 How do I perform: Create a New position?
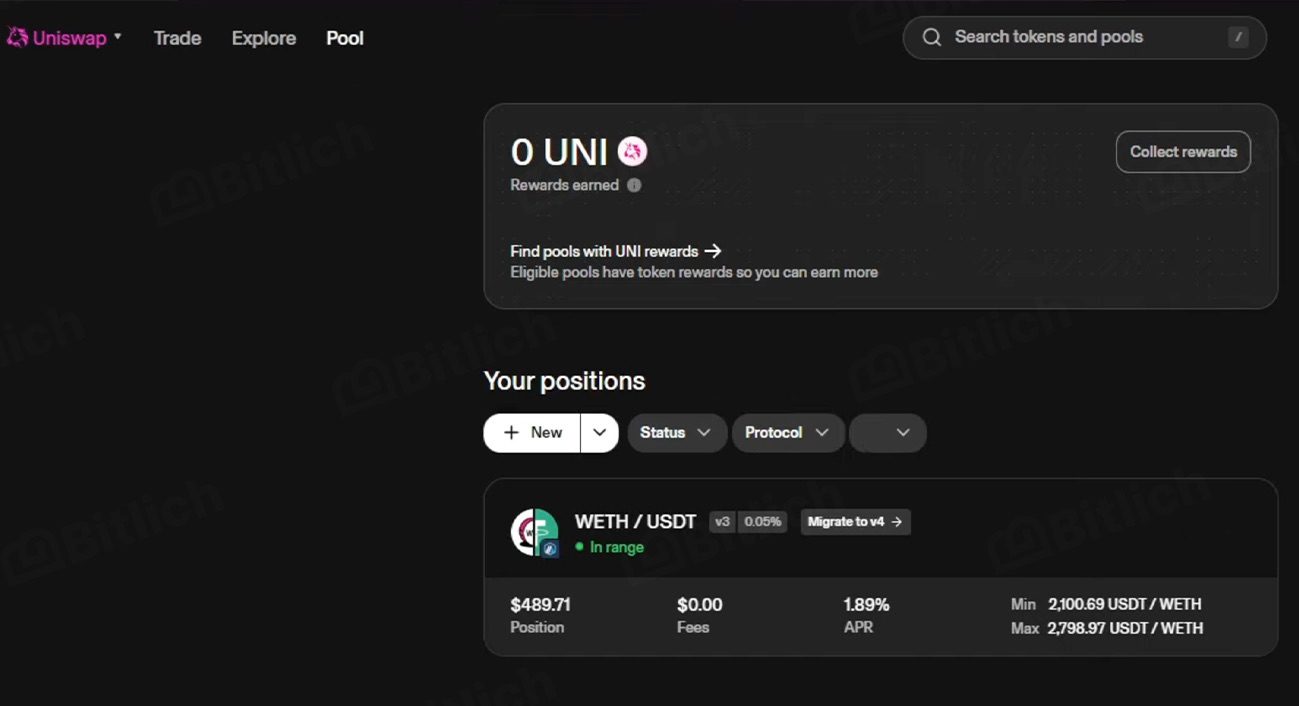tap(532, 432)
